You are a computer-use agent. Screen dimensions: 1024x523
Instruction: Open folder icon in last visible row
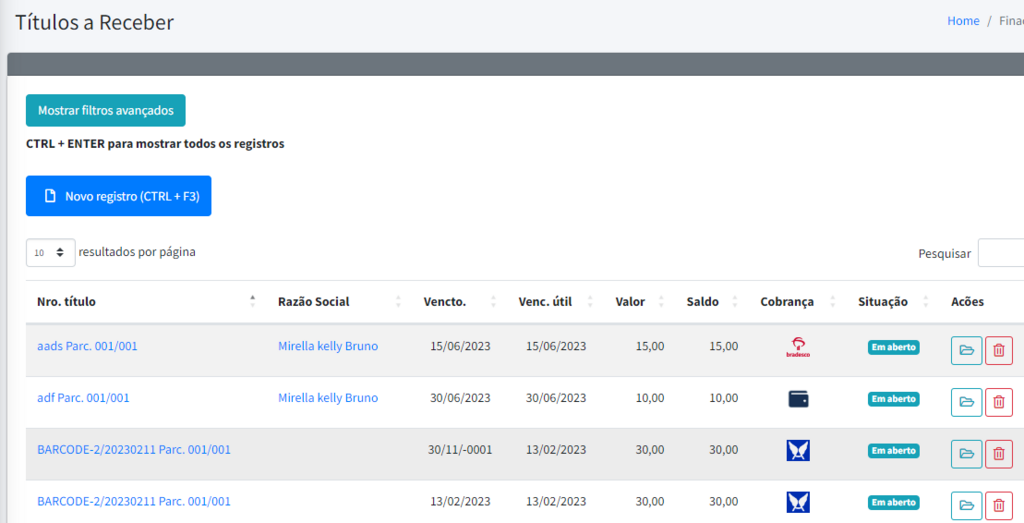tap(966, 505)
